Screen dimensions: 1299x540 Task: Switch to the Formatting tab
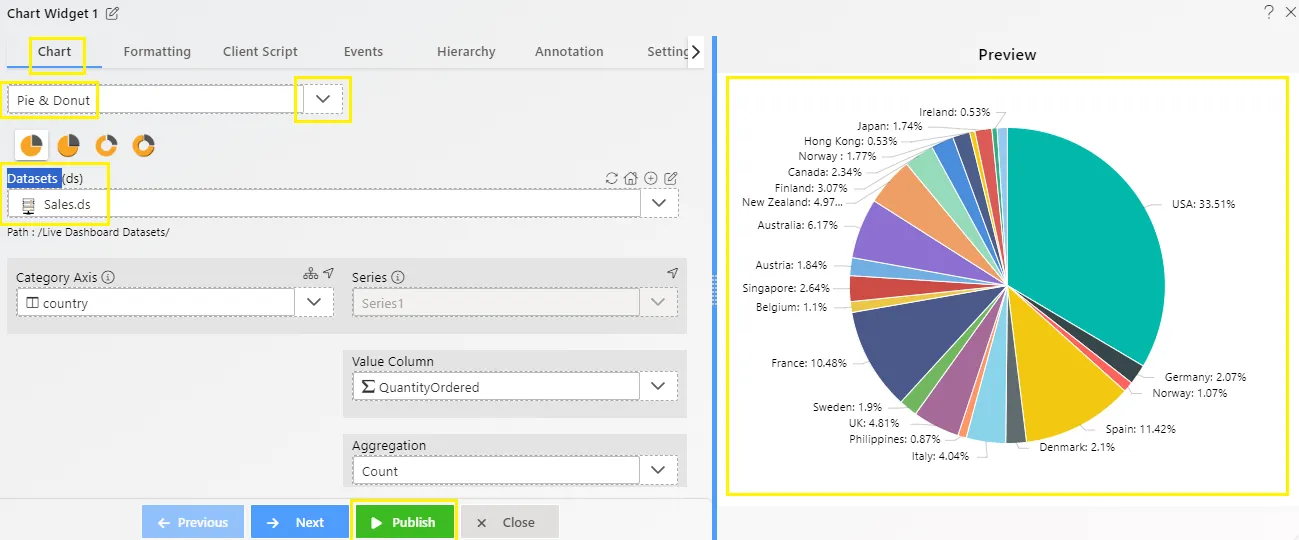click(x=157, y=51)
